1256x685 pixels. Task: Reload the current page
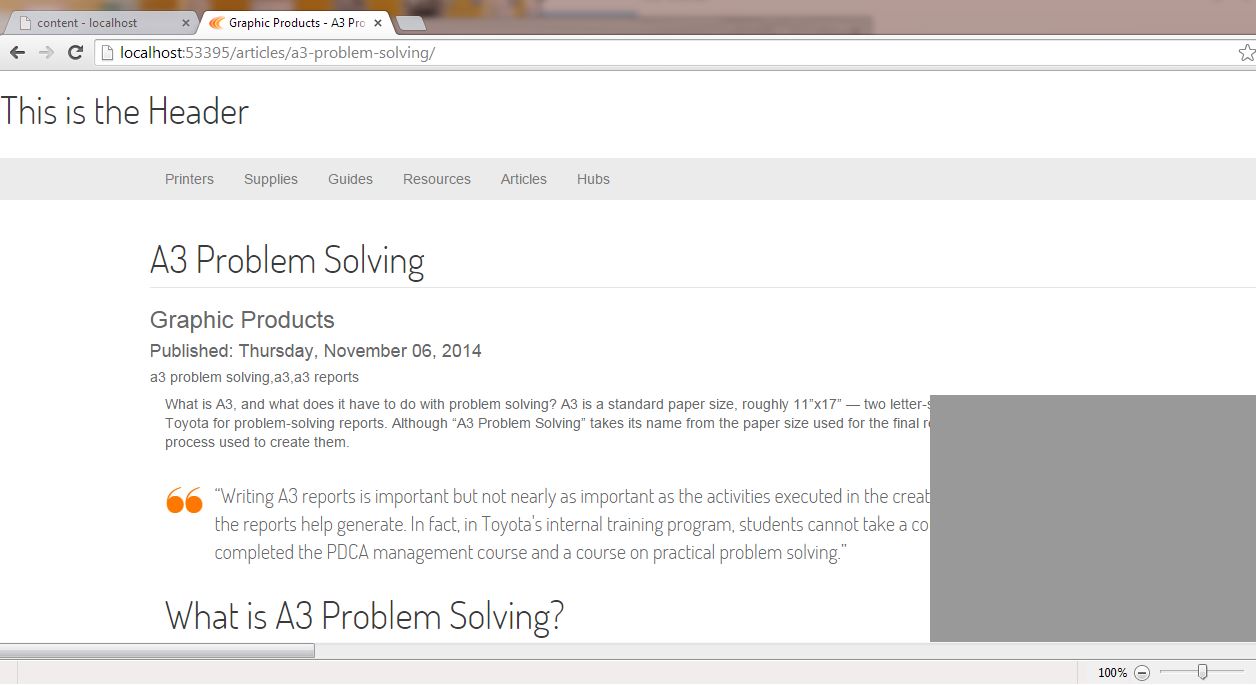(75, 53)
